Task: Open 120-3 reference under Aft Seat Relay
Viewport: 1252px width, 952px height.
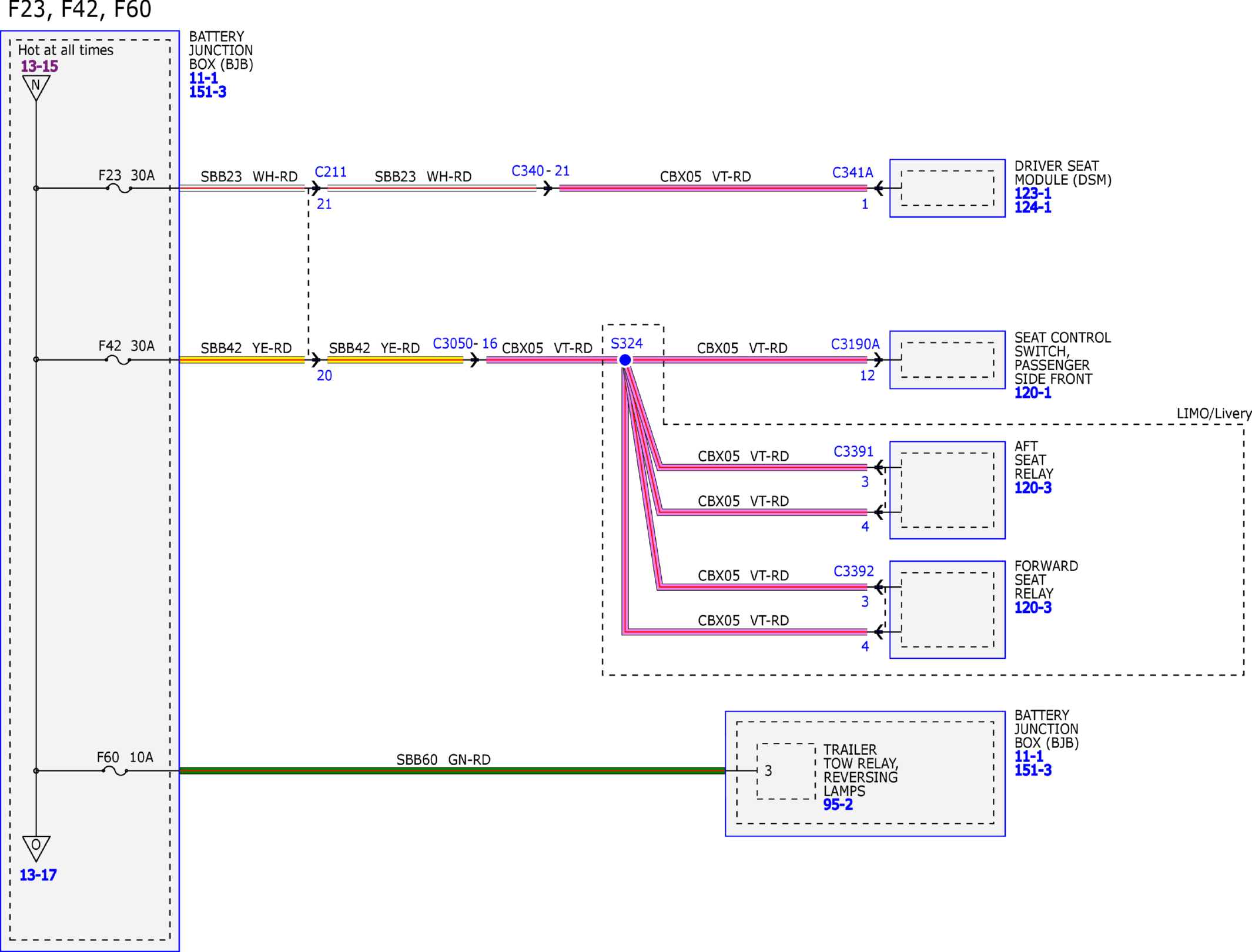Action: pyautogui.click(x=1033, y=488)
